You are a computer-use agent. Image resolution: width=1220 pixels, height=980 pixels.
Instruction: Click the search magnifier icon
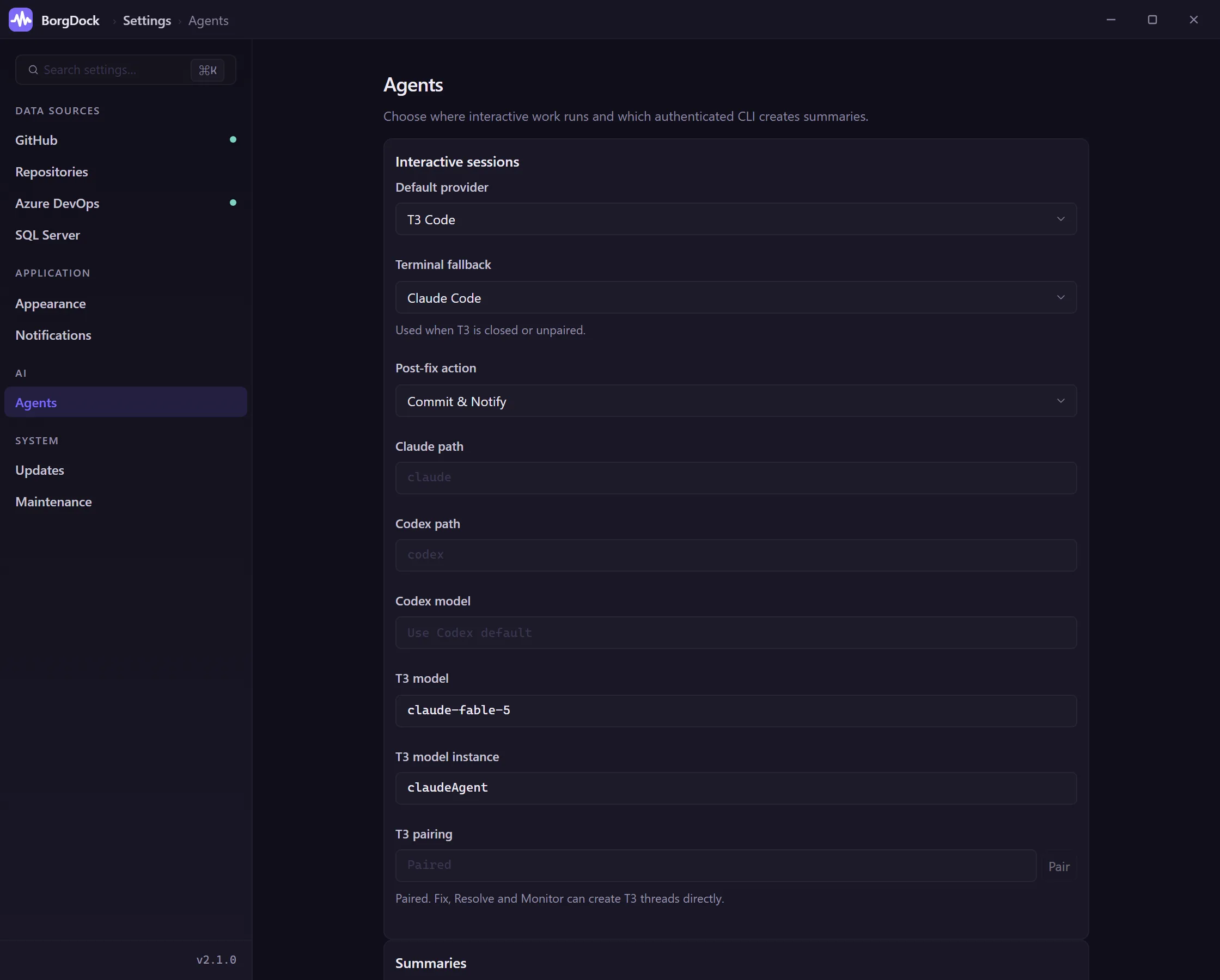tap(33, 70)
